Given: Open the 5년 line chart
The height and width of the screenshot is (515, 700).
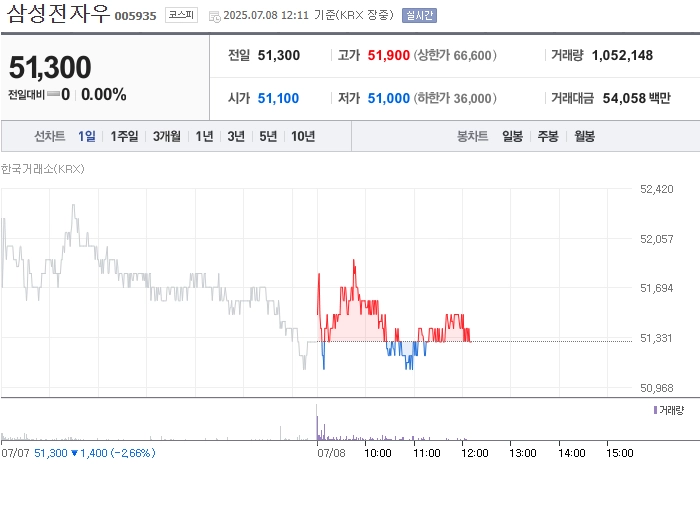Looking at the screenshot, I should point(268,136).
